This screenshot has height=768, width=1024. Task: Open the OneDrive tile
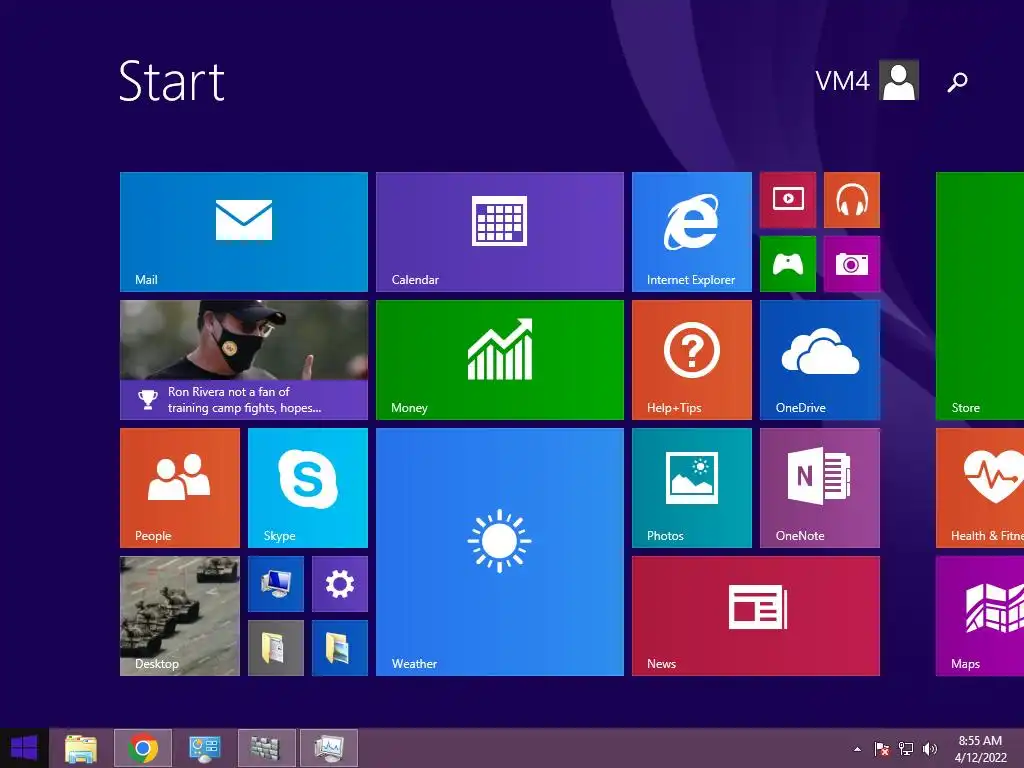point(820,360)
